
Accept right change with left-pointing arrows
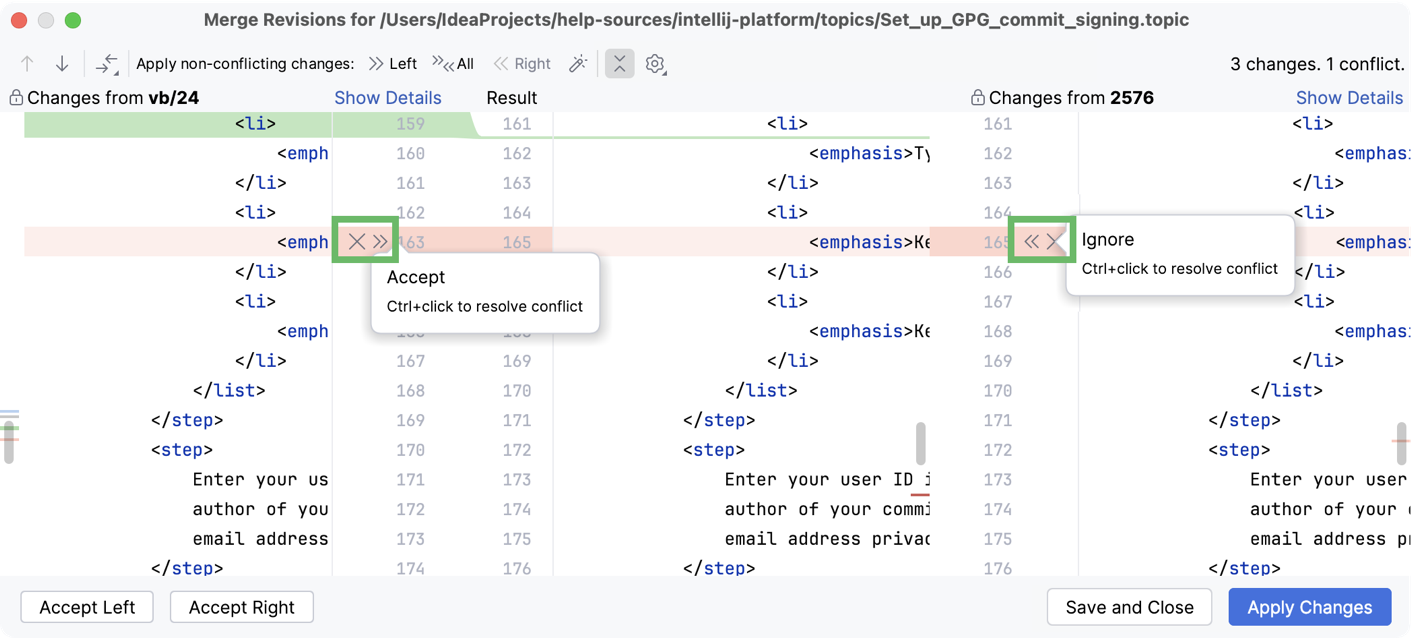(1031, 241)
